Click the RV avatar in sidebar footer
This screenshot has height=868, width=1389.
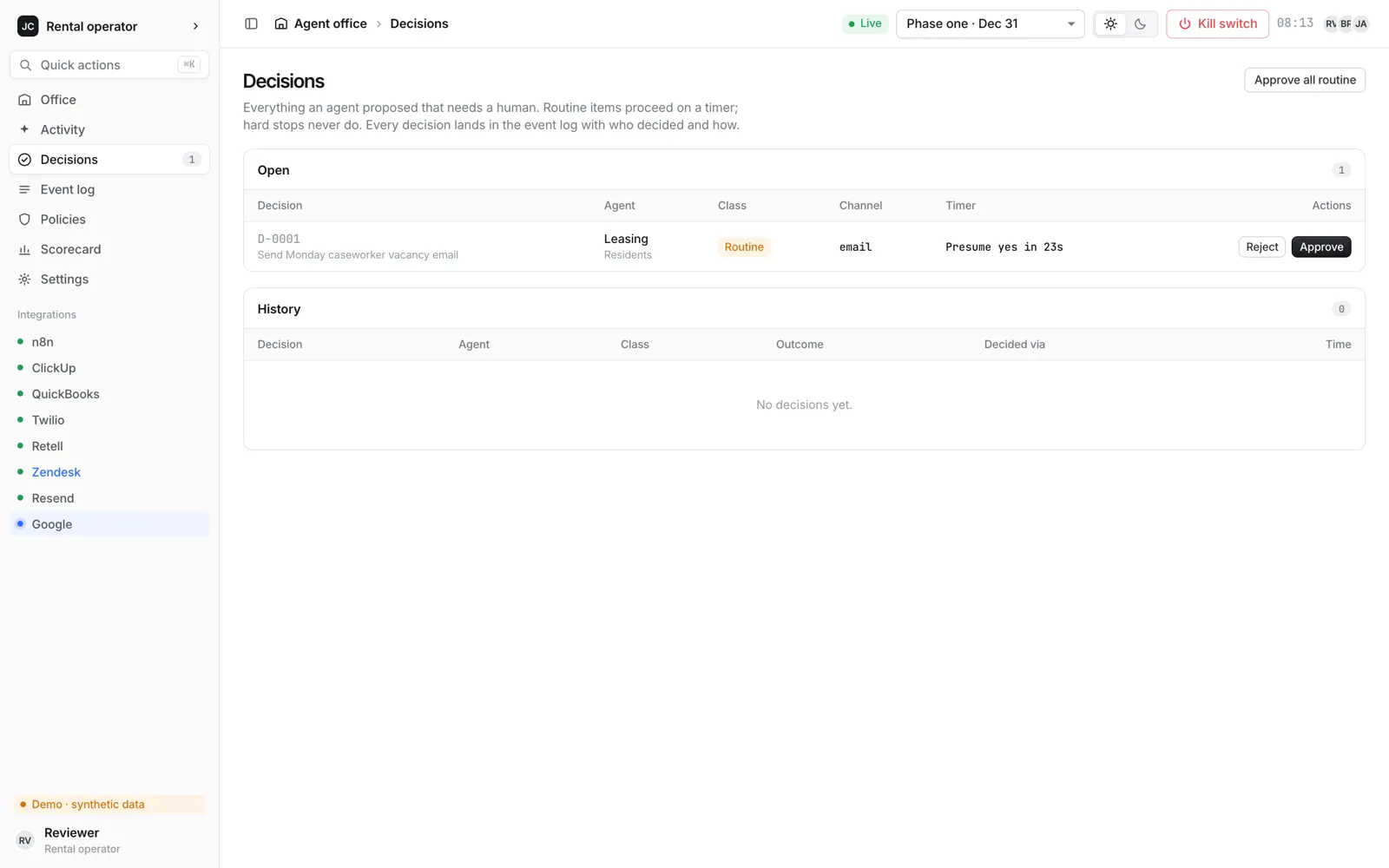[x=25, y=840]
